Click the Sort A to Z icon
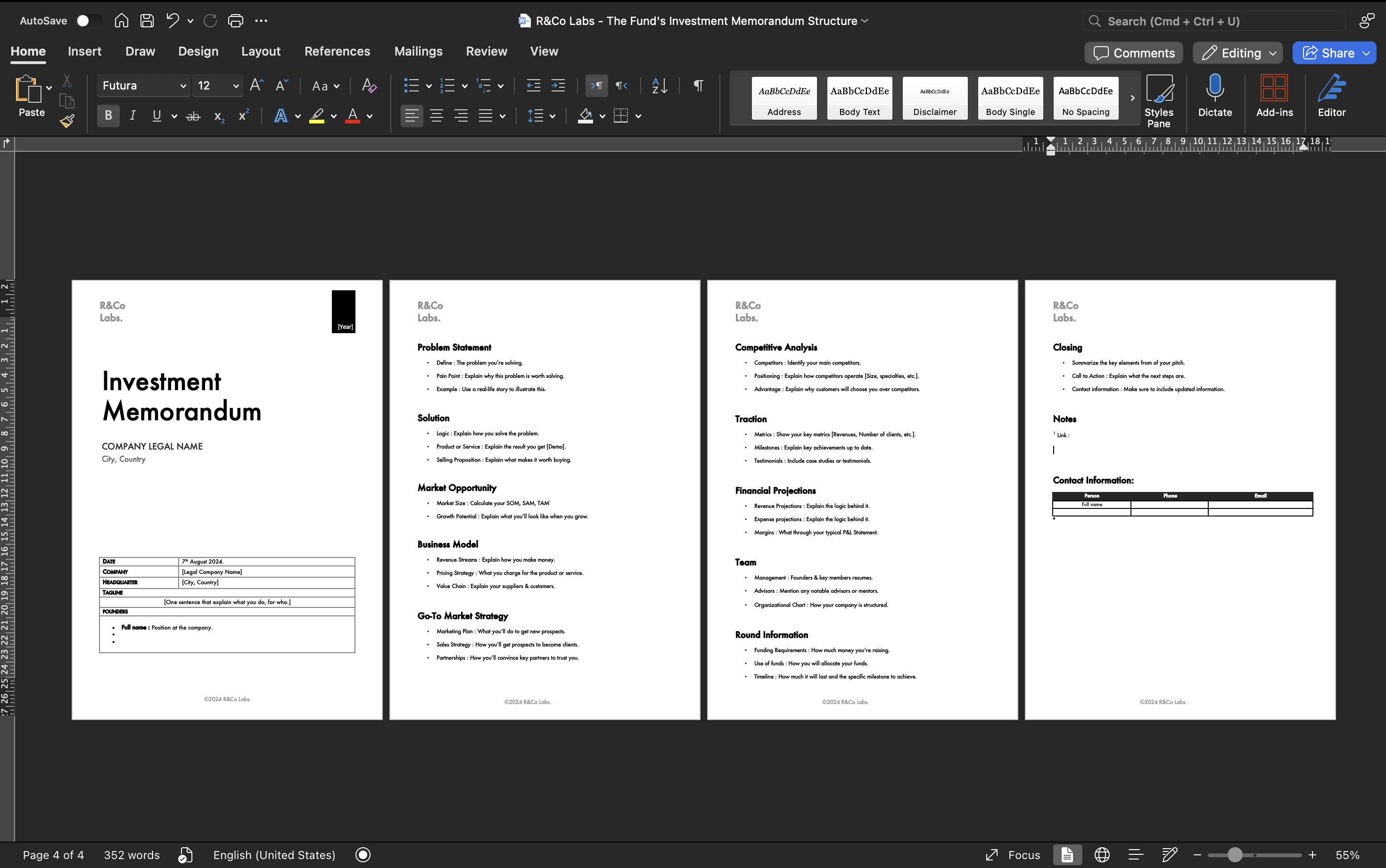The height and width of the screenshot is (868, 1386). pyautogui.click(x=659, y=86)
